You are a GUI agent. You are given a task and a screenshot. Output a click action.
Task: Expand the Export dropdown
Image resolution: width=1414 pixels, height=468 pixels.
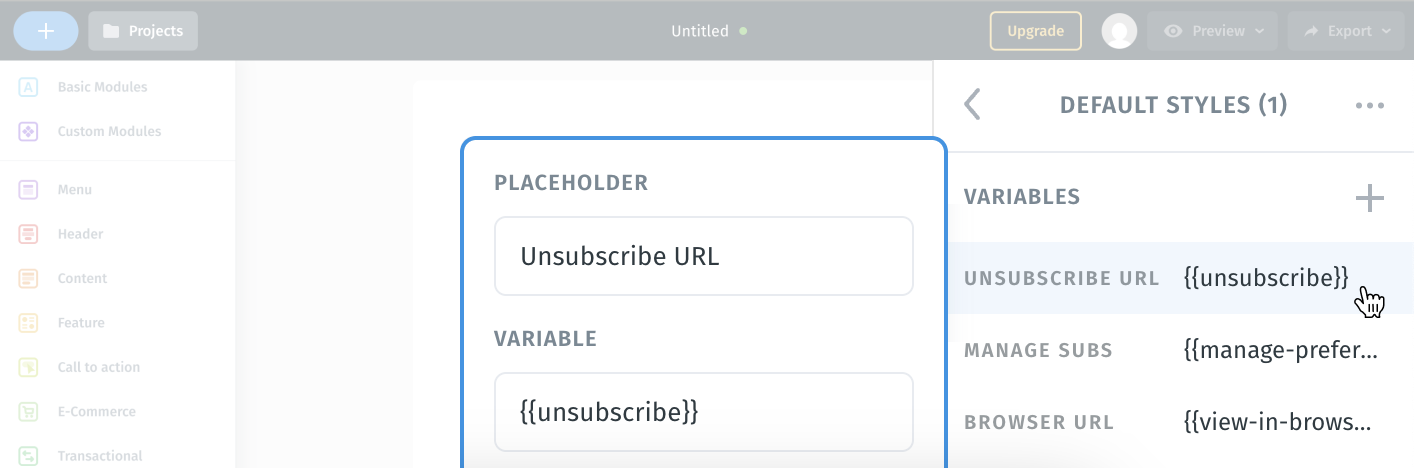1346,31
